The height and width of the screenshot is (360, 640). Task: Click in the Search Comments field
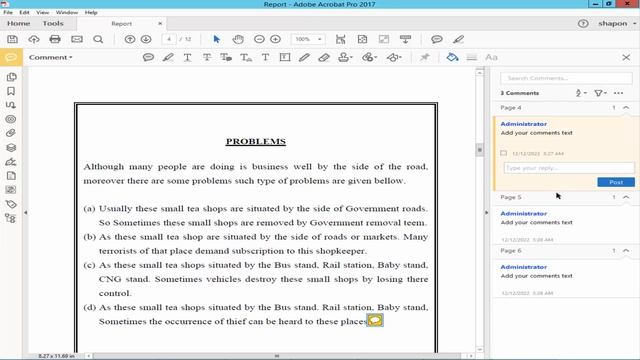pos(566,78)
